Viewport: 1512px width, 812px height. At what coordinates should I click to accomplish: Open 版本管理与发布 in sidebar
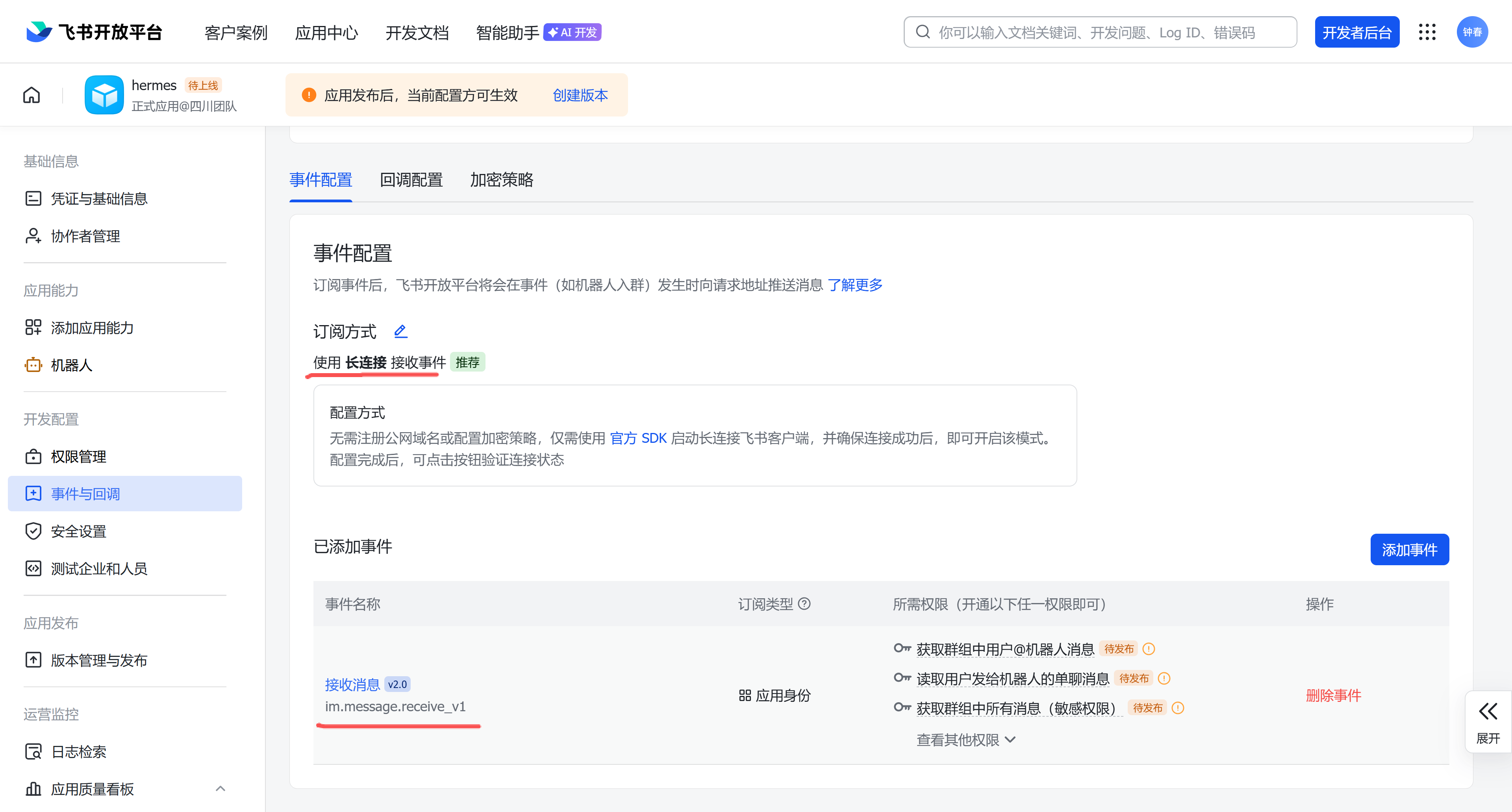(x=125, y=660)
